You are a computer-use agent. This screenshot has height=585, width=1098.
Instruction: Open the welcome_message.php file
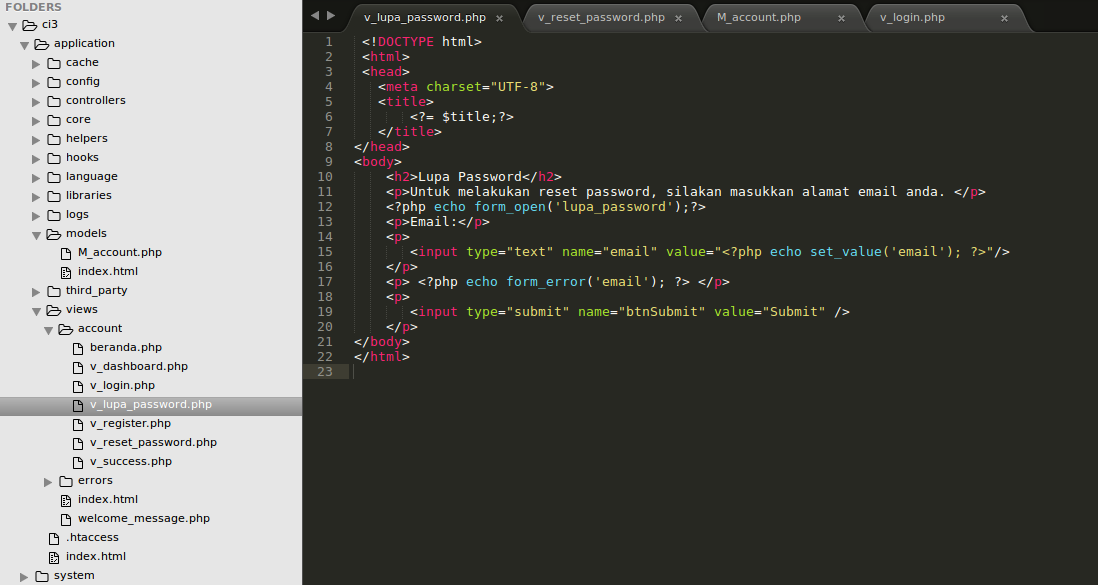click(x=143, y=518)
